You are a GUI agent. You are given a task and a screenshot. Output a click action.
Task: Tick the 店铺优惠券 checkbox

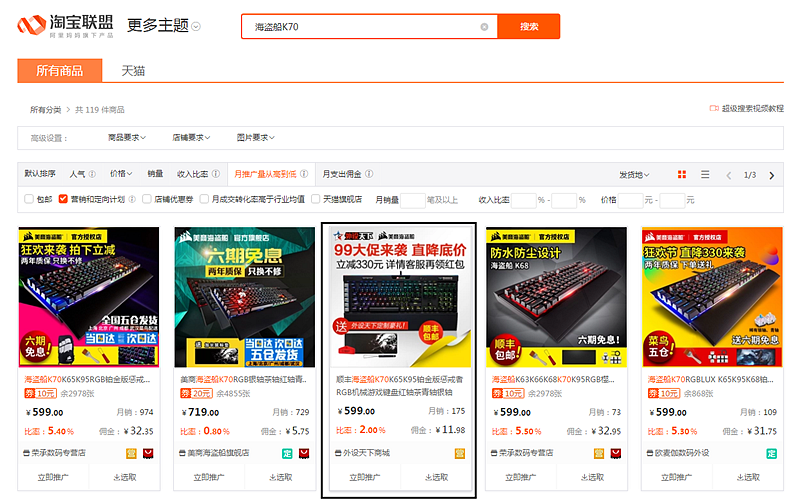147,199
